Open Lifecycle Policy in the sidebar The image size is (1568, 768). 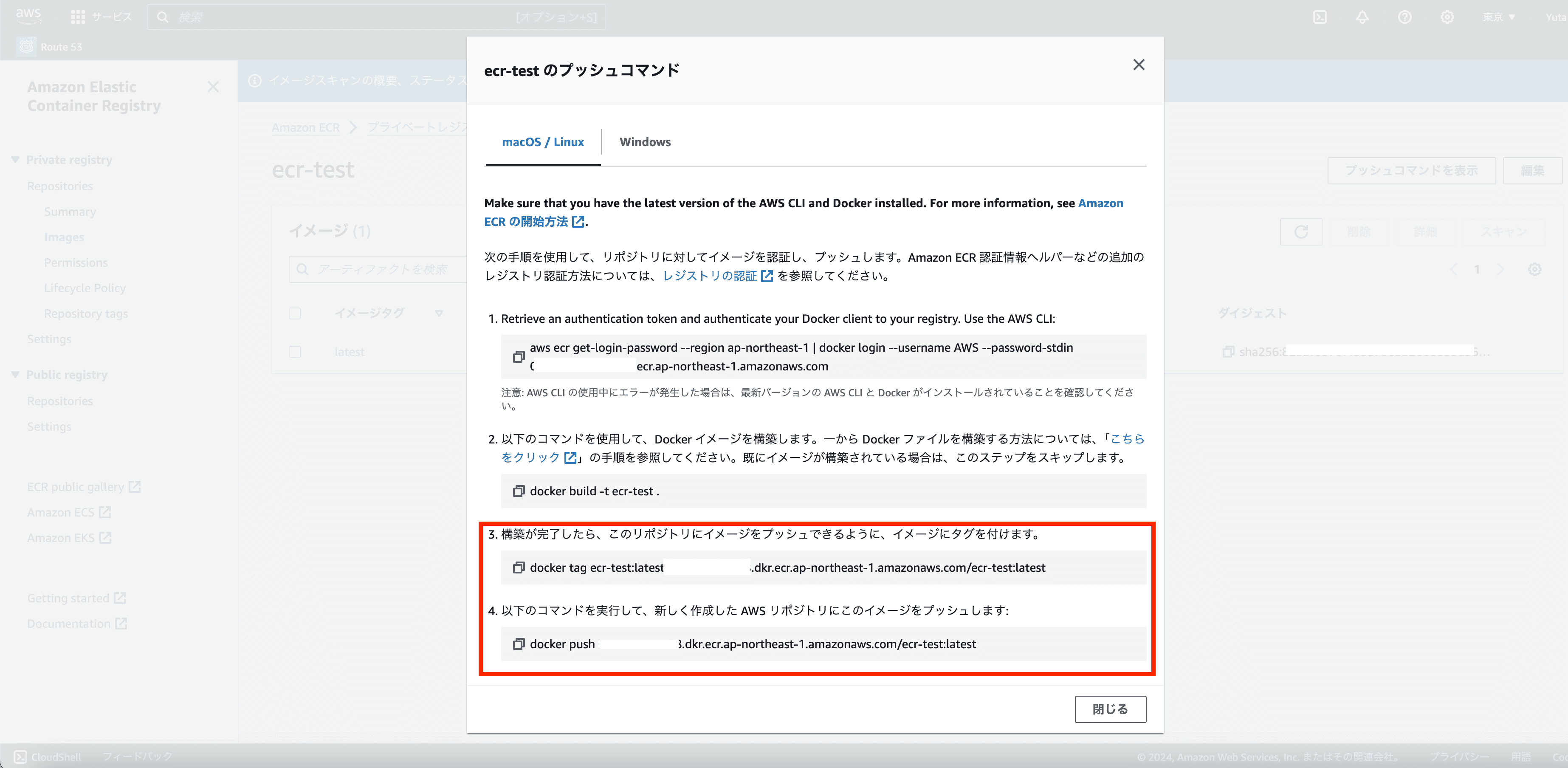pos(85,288)
